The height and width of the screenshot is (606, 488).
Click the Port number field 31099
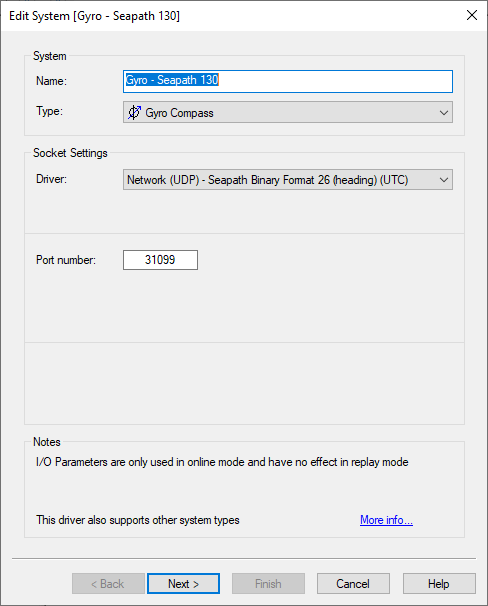click(160, 260)
